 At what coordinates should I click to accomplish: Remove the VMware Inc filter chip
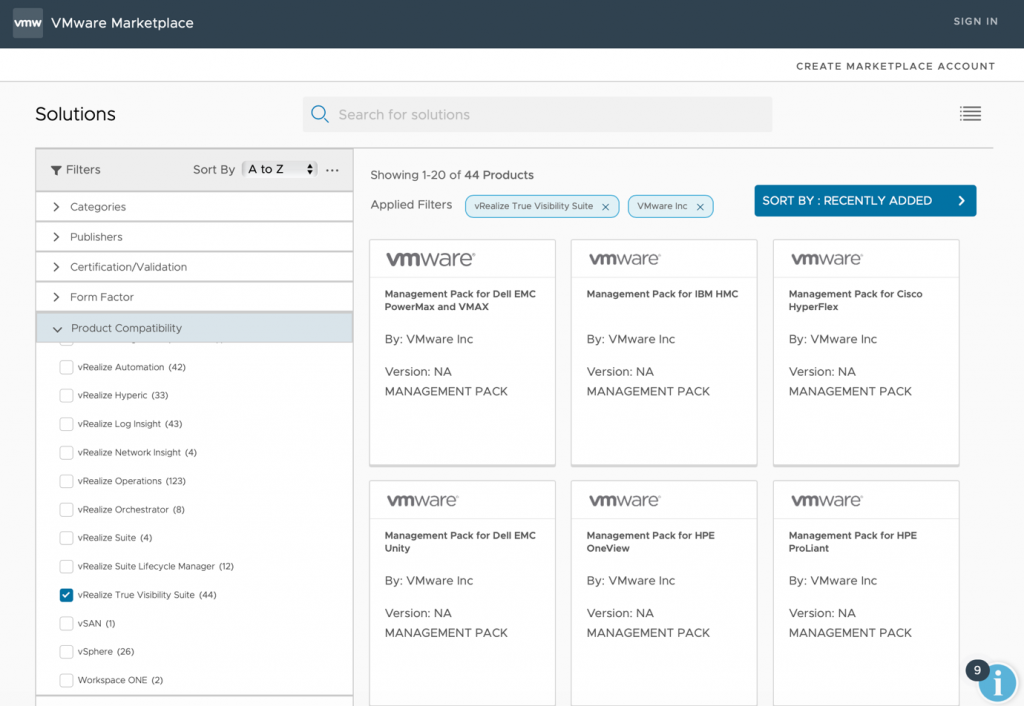[700, 207]
